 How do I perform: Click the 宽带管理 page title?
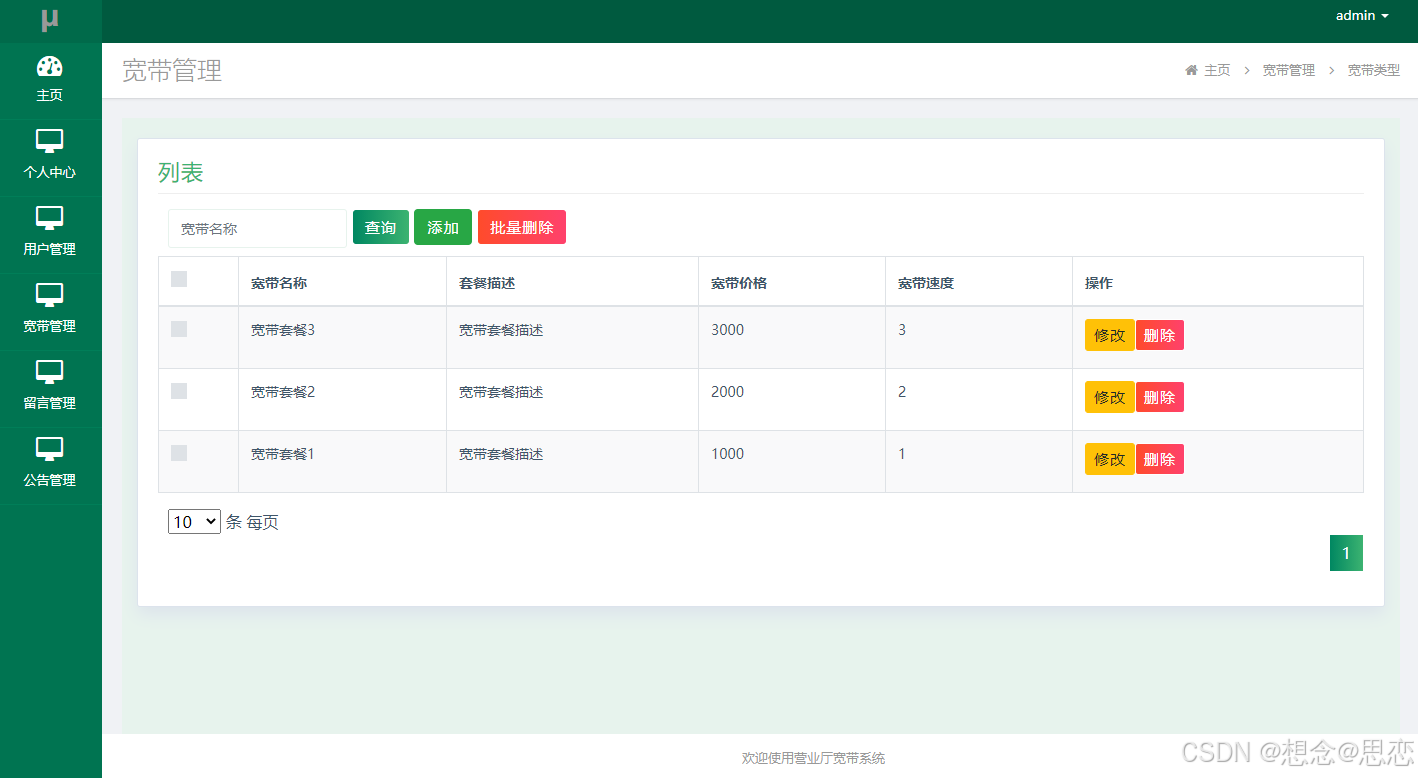pyautogui.click(x=172, y=70)
